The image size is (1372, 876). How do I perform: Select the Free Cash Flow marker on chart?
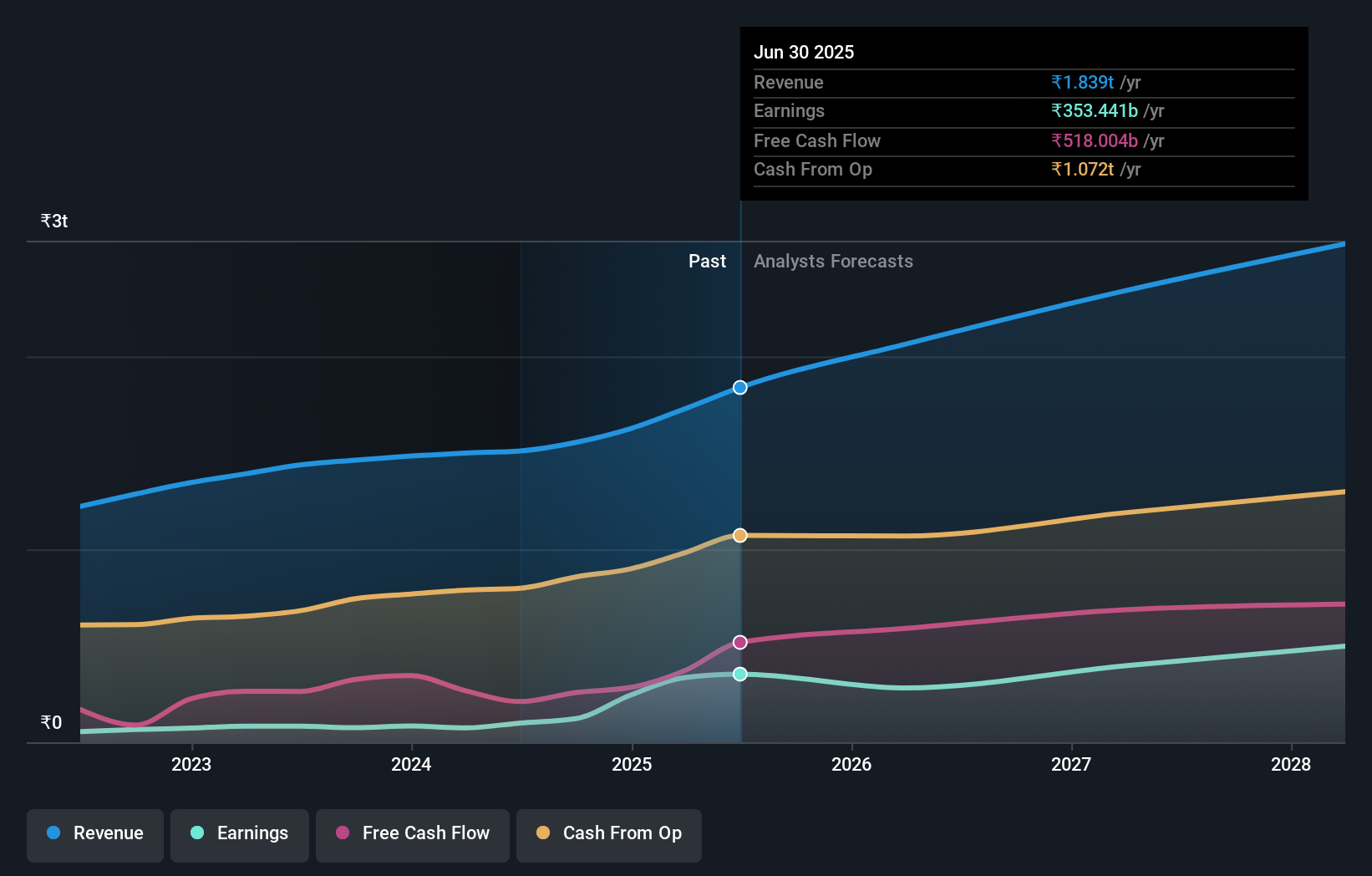tap(739, 642)
